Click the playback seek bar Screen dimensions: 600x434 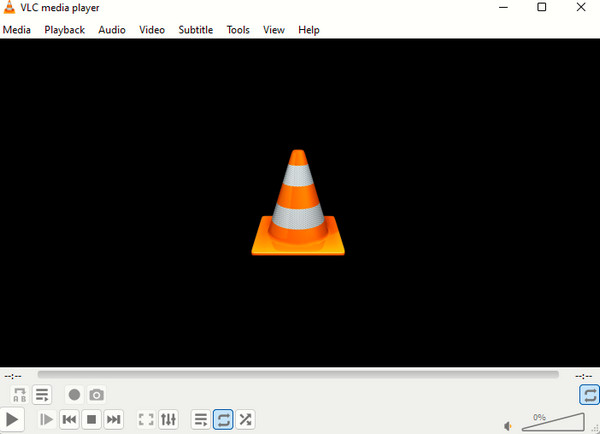298,374
